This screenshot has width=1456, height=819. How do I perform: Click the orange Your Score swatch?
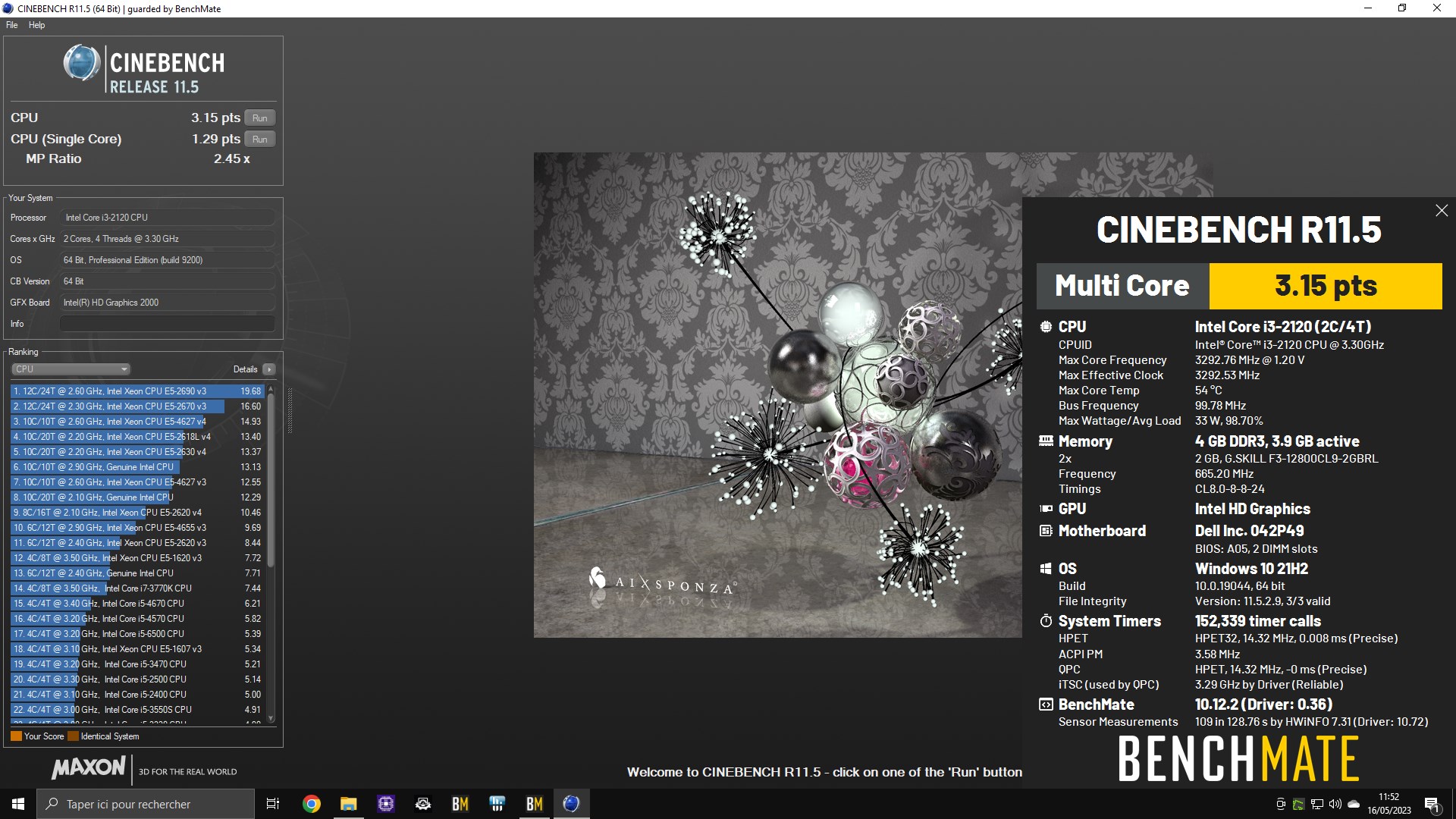16,736
